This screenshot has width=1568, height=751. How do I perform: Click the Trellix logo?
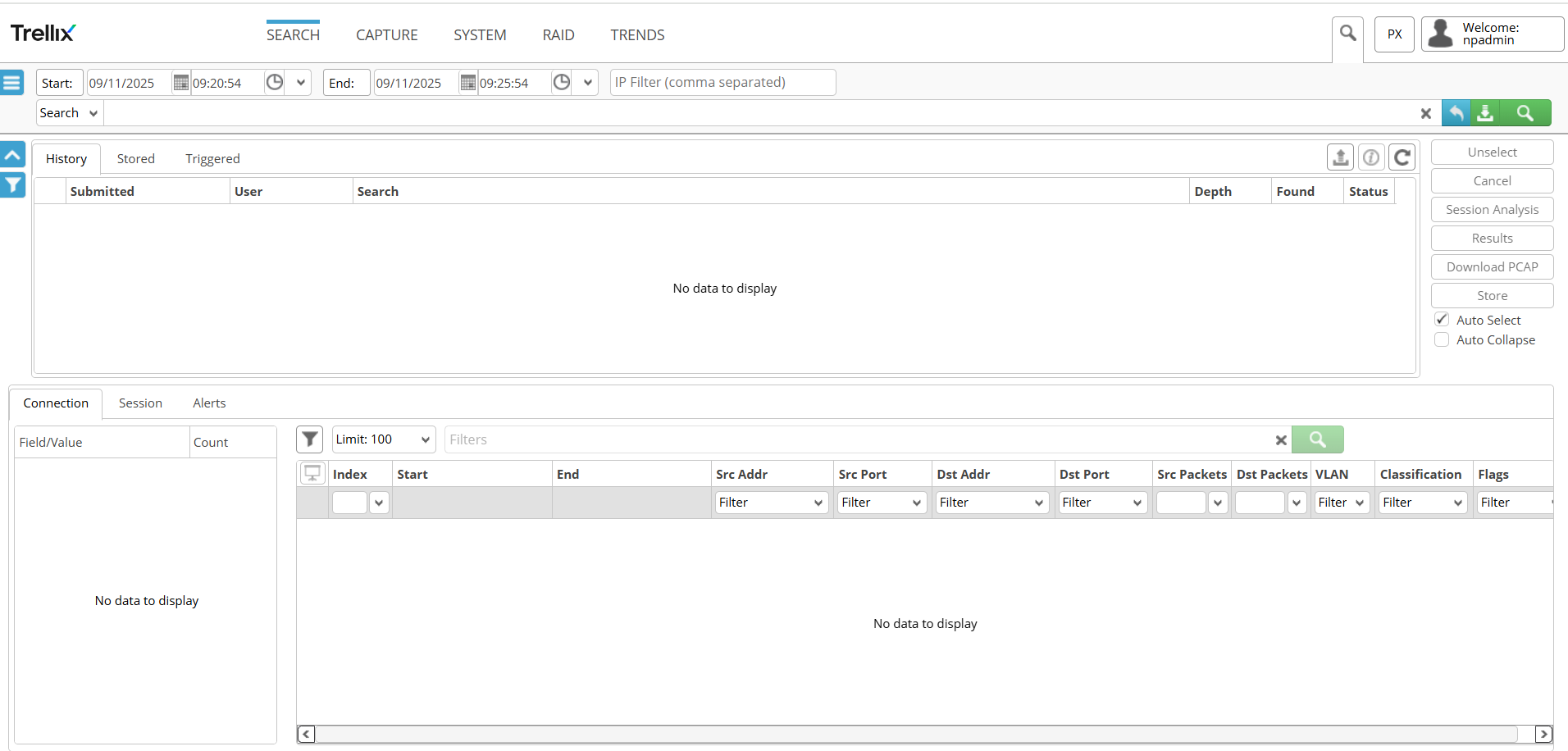point(43,33)
